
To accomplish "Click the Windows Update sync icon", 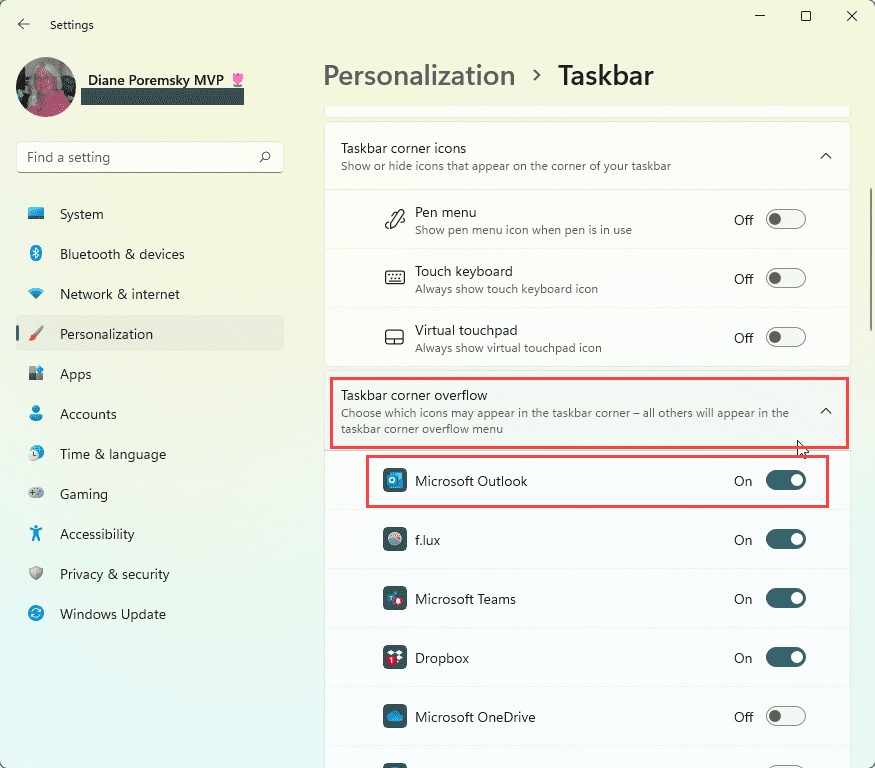I will [36, 613].
